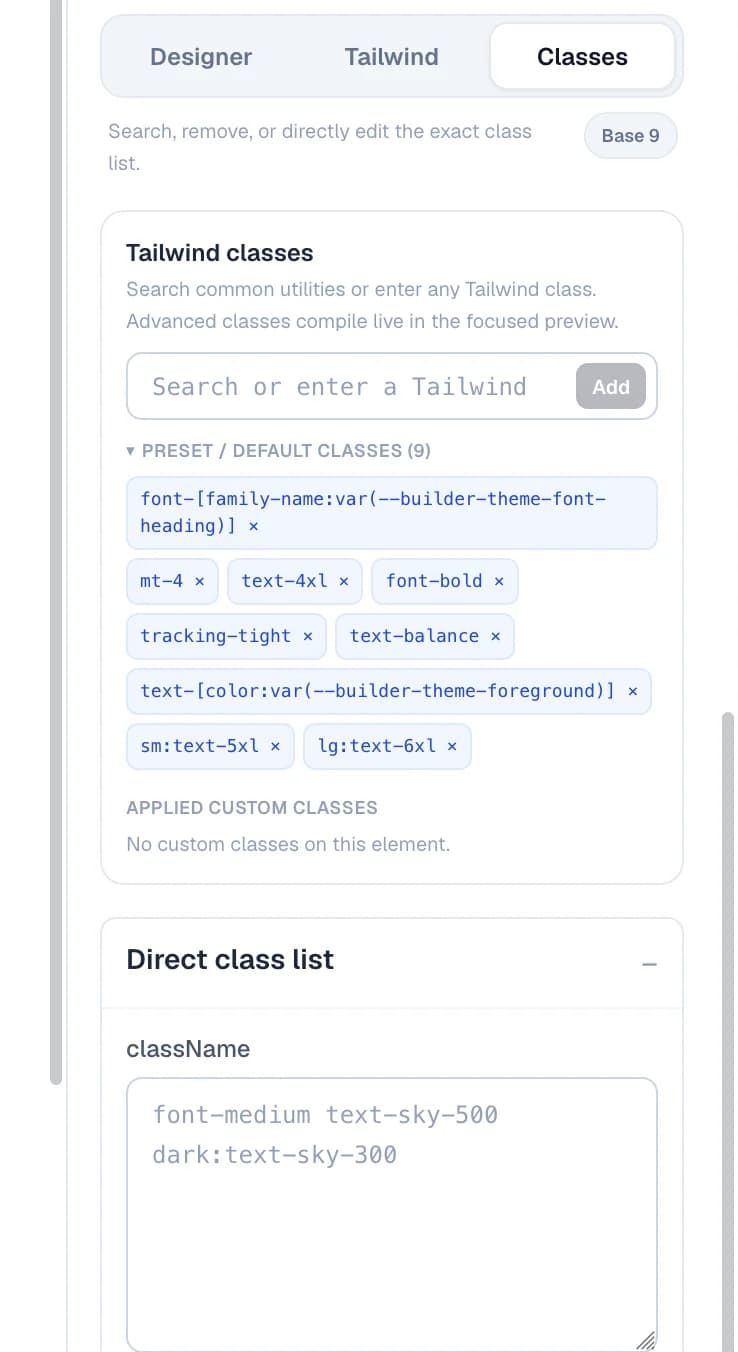This screenshot has height=1352, width=738.
Task: Click the Base 9 badge
Action: tap(631, 136)
